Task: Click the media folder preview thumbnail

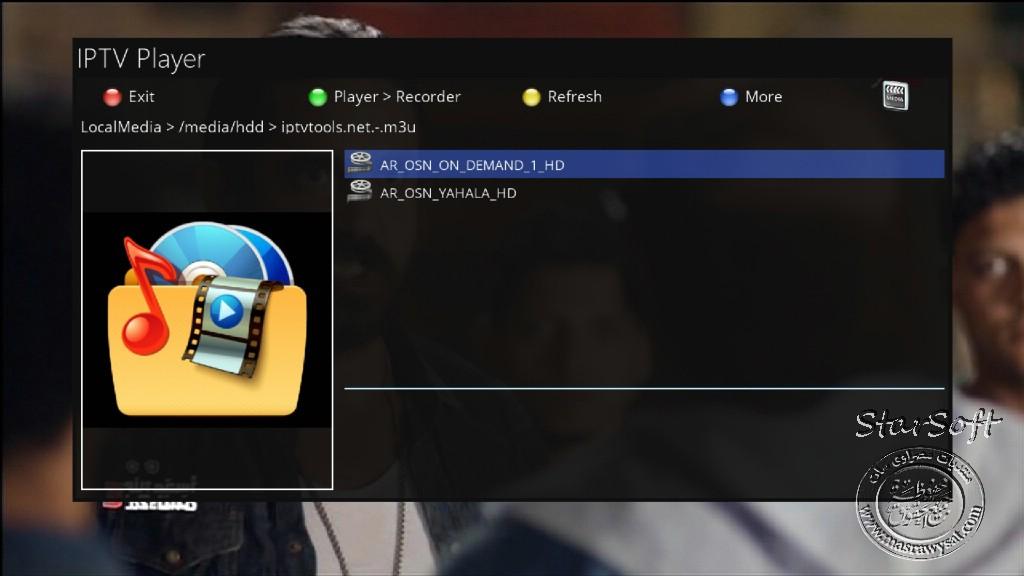Action: click(x=207, y=320)
